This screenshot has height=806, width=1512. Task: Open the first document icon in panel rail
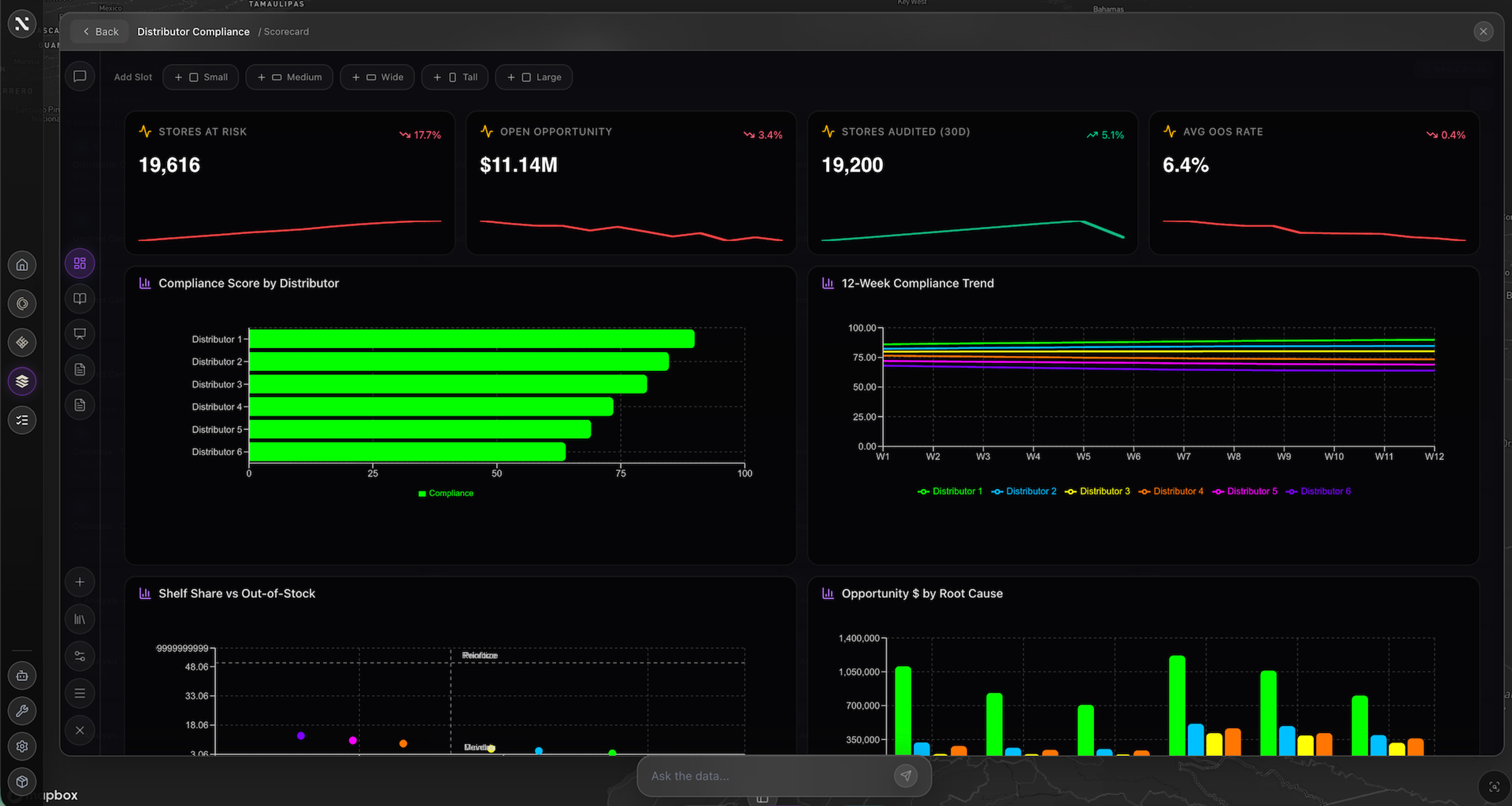(80, 370)
